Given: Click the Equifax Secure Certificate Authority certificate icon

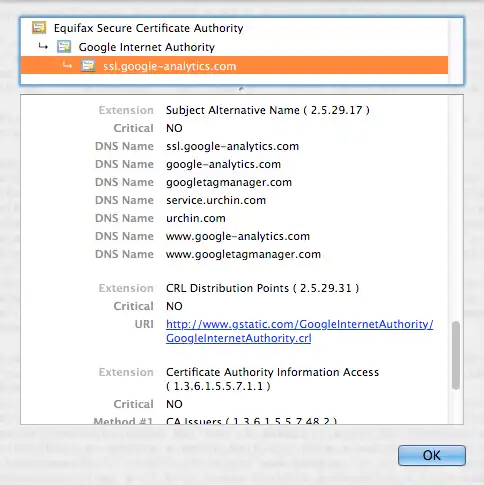Looking at the screenshot, I should click(39, 27).
